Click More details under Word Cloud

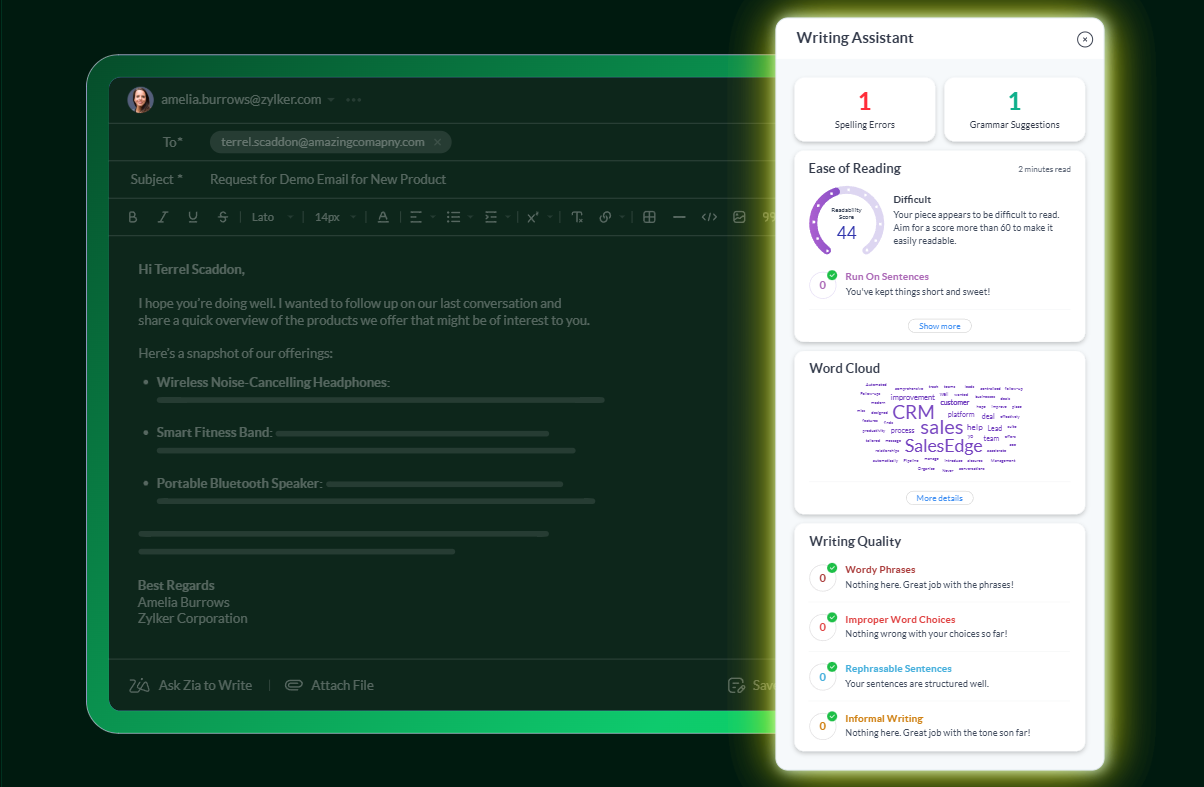tap(939, 498)
